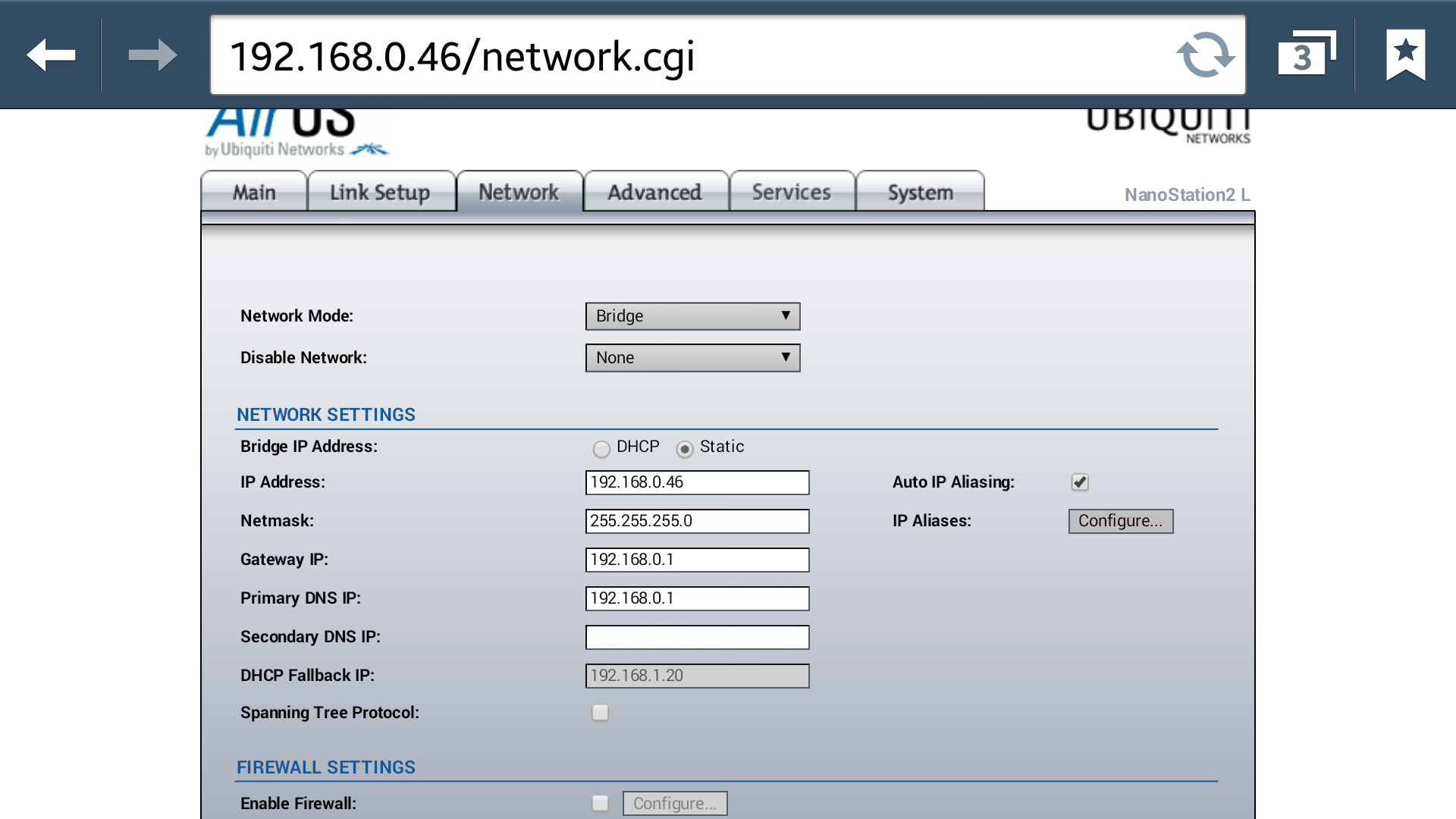The image size is (1456, 819).
Task: Open the bookmarks star icon
Action: point(1405,55)
